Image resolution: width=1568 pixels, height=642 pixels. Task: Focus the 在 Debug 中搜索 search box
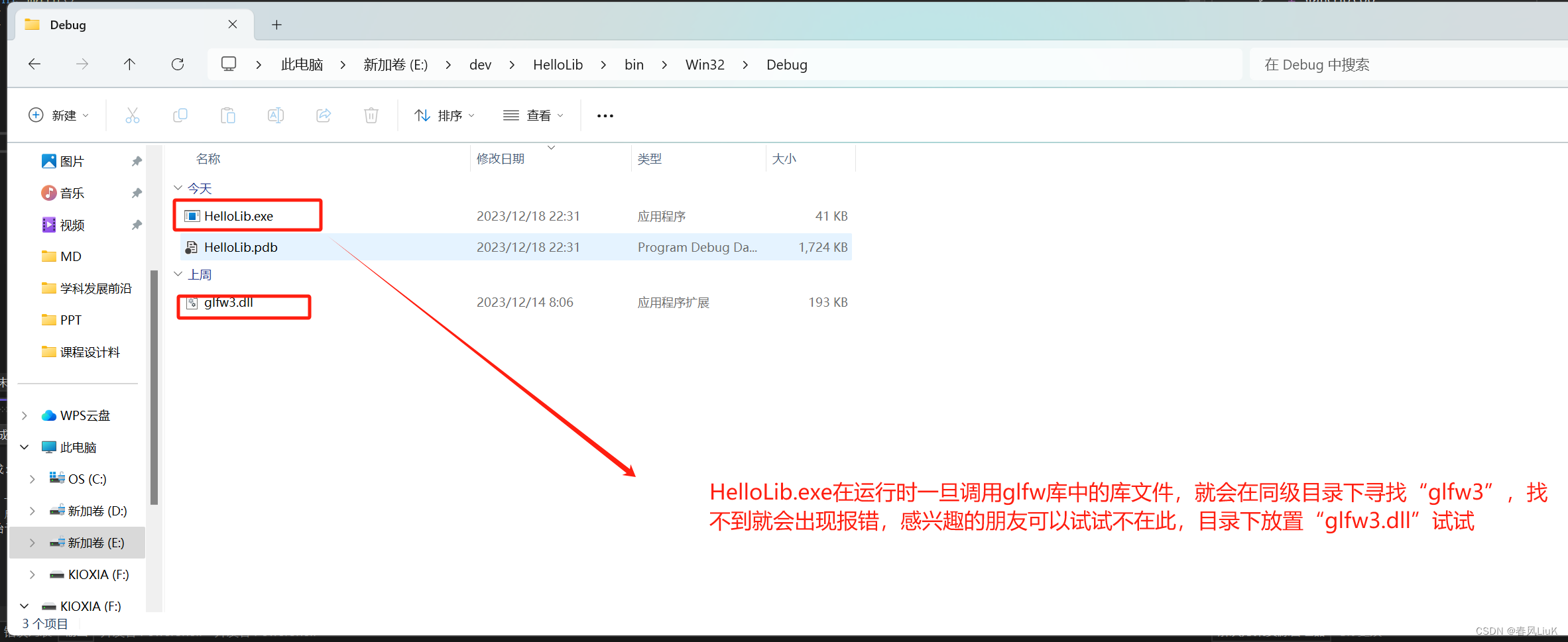(1408, 64)
